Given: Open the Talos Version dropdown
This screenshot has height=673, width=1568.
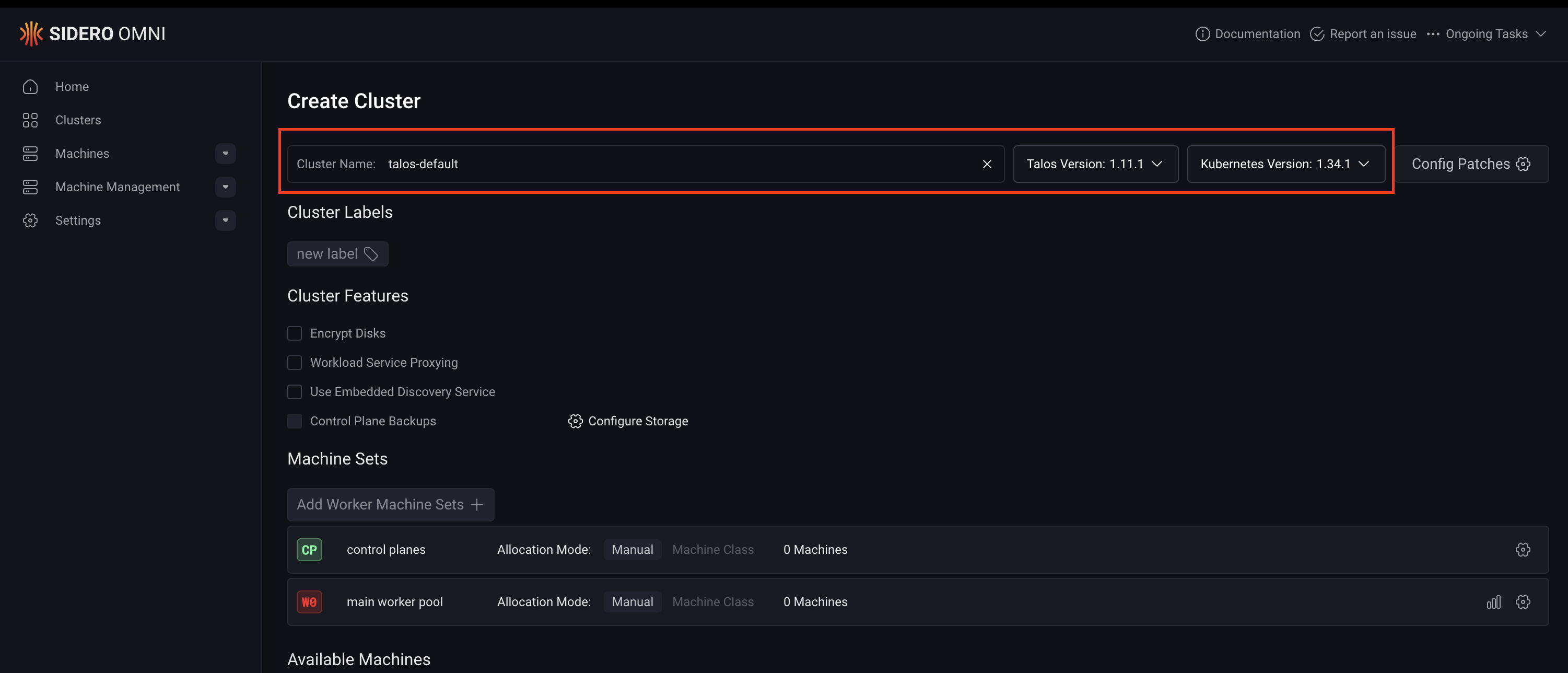Looking at the screenshot, I should (x=1095, y=164).
